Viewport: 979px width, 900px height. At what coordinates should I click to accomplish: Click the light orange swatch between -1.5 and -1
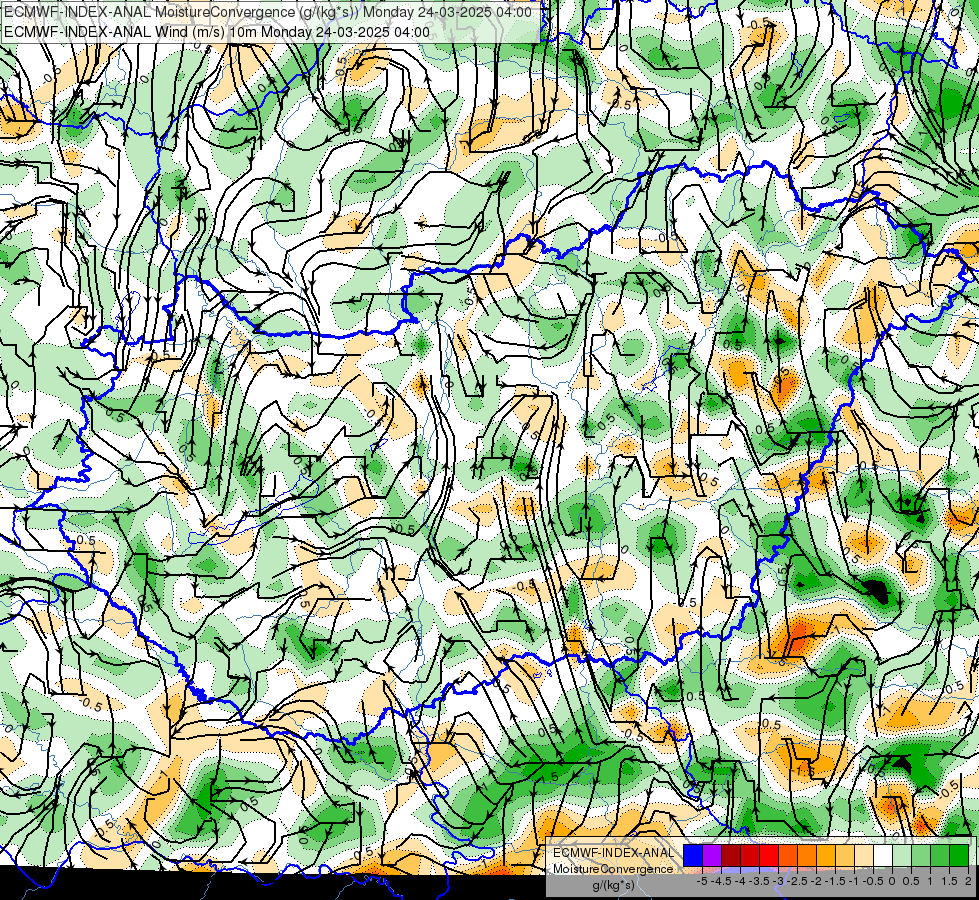pyautogui.click(x=845, y=855)
